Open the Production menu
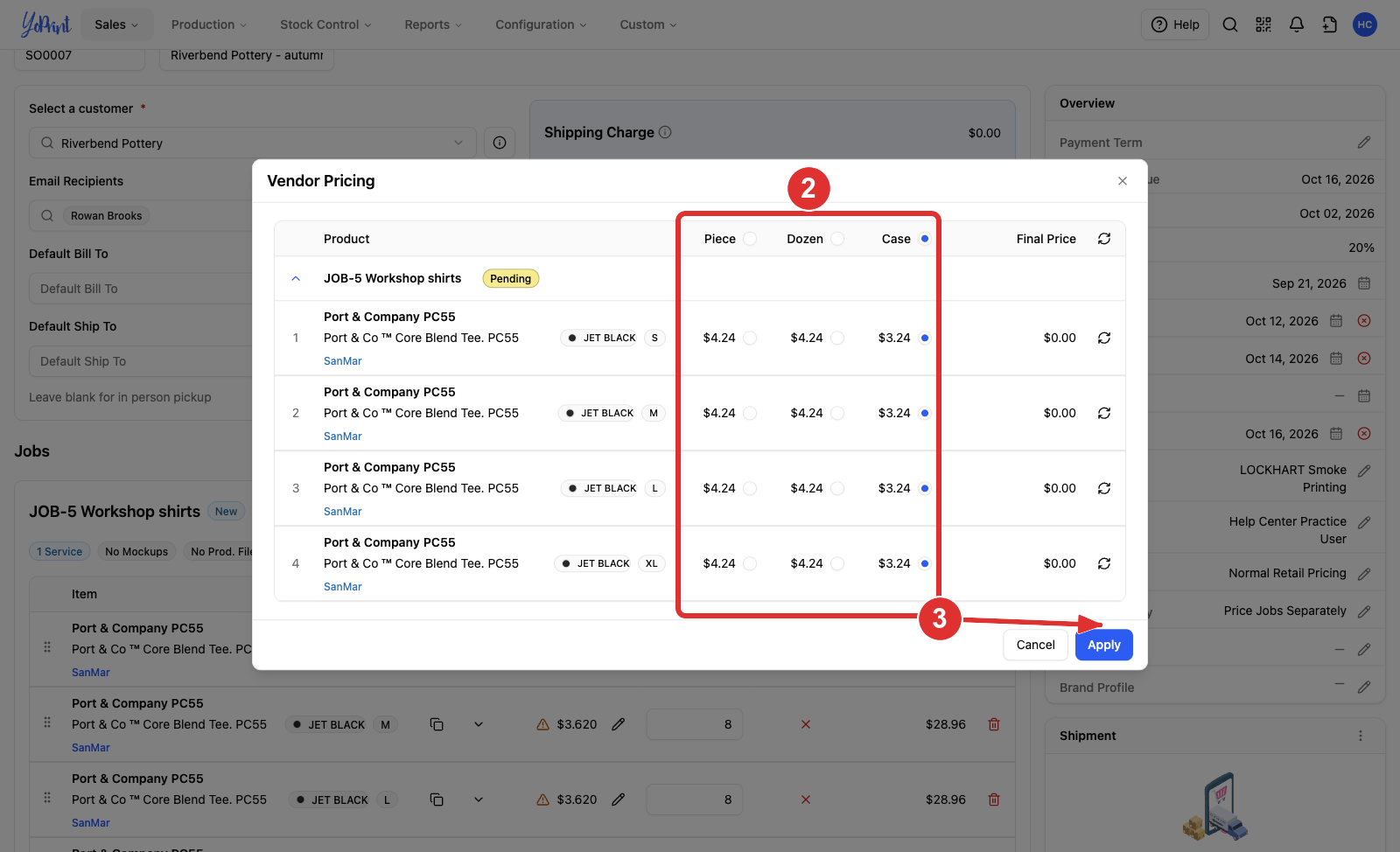This screenshot has width=1400, height=852. click(x=209, y=24)
